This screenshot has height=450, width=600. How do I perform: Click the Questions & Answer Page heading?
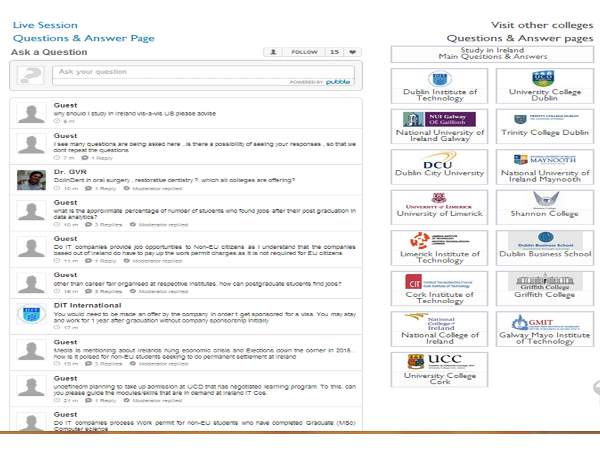point(84,38)
